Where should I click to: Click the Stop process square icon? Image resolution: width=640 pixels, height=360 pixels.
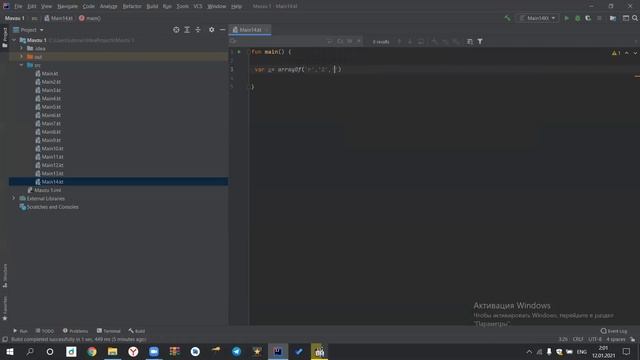pyautogui.click(x=599, y=18)
